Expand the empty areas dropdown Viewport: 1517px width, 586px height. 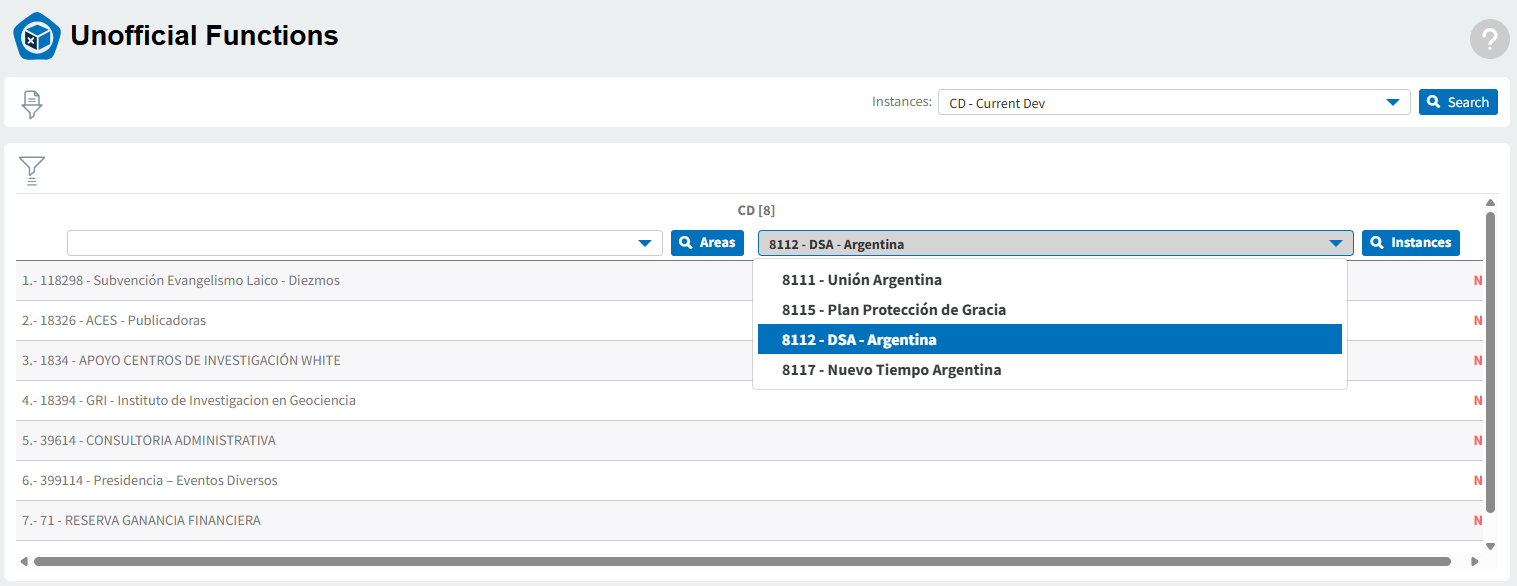364,243
